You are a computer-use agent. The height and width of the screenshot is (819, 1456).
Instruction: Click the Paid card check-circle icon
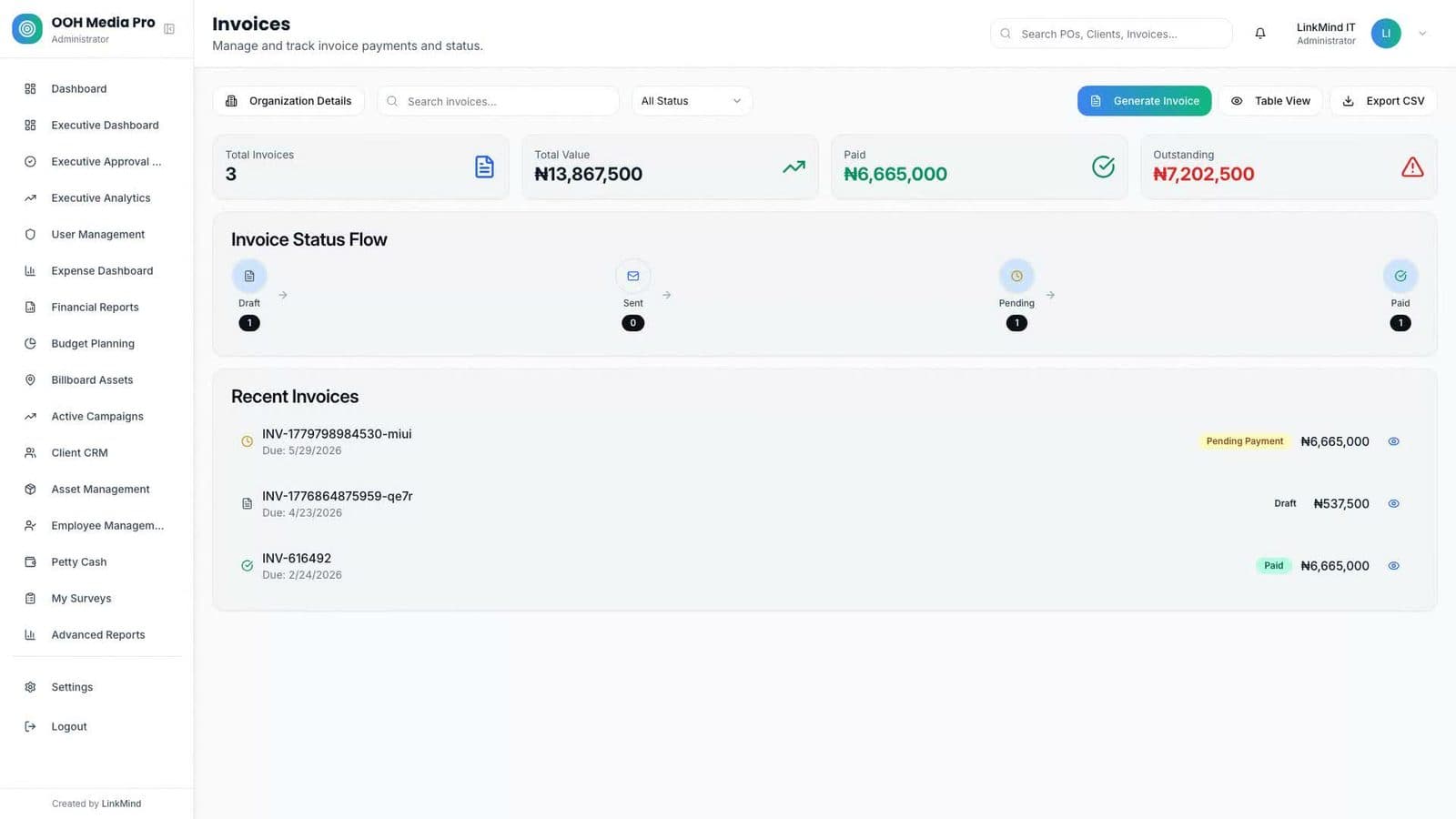pyautogui.click(x=1103, y=167)
